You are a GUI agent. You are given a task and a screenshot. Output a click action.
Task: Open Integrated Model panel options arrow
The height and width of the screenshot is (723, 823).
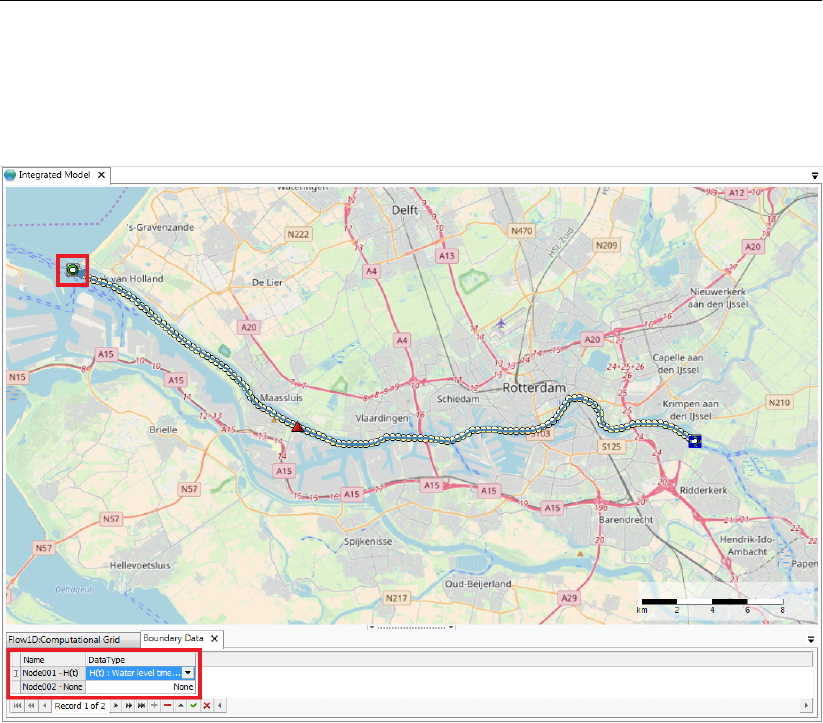815,175
